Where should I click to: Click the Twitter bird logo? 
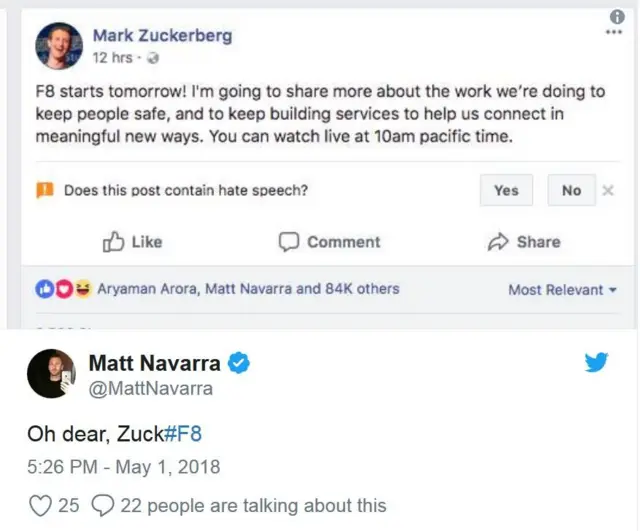coord(597,362)
